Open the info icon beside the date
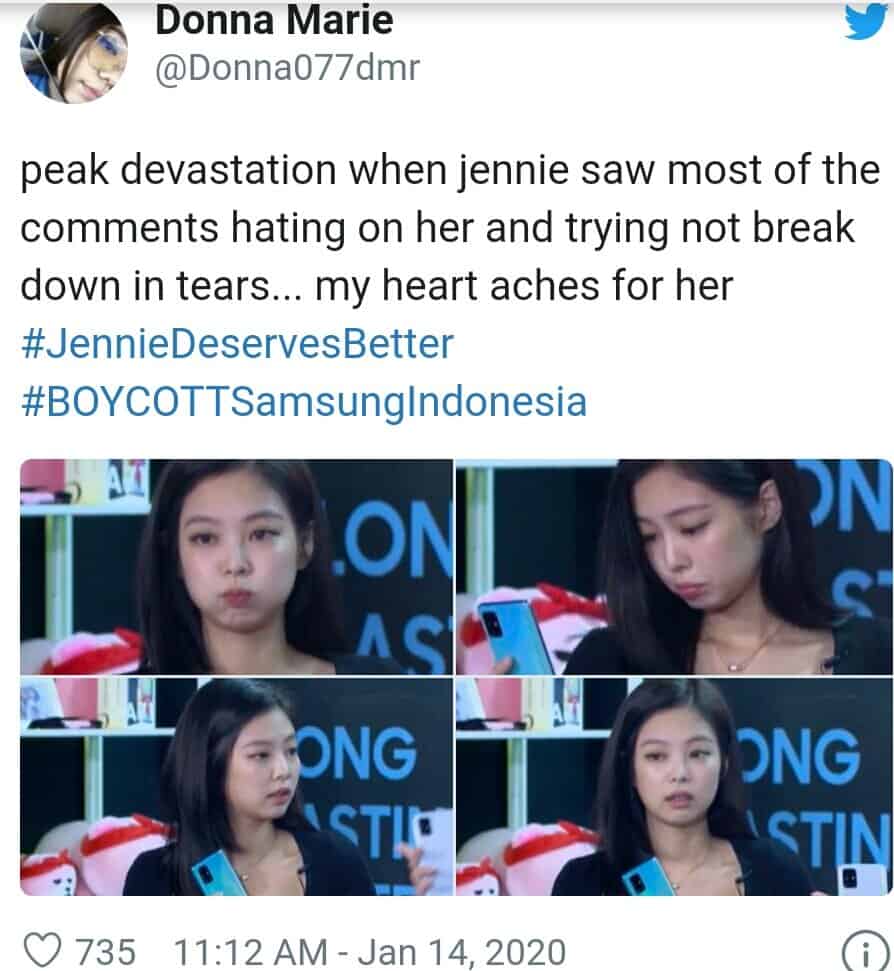Viewport: 894px width, 971px height. tap(866, 955)
